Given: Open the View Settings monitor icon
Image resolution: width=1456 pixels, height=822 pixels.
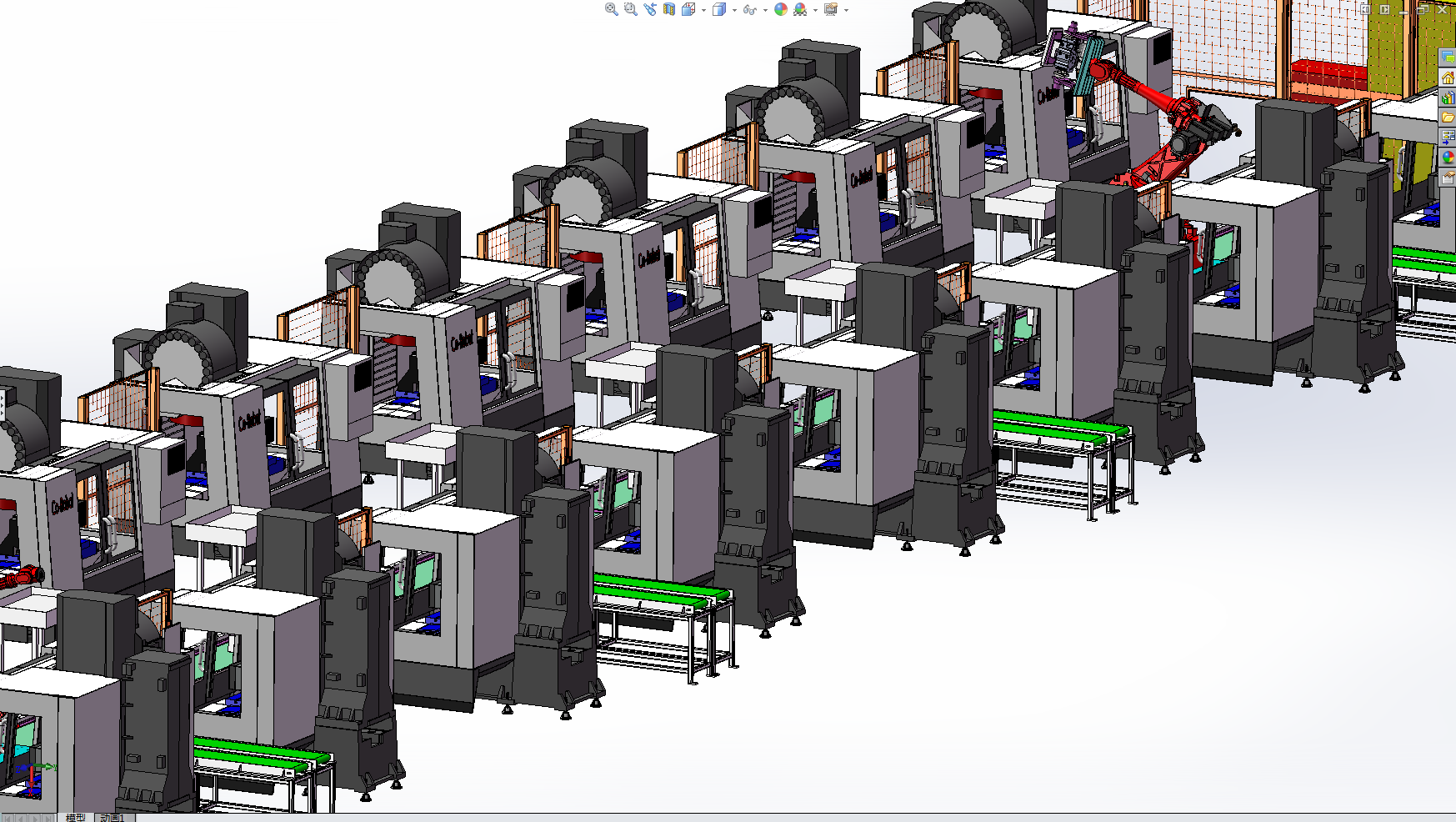Looking at the screenshot, I should pos(831,9).
